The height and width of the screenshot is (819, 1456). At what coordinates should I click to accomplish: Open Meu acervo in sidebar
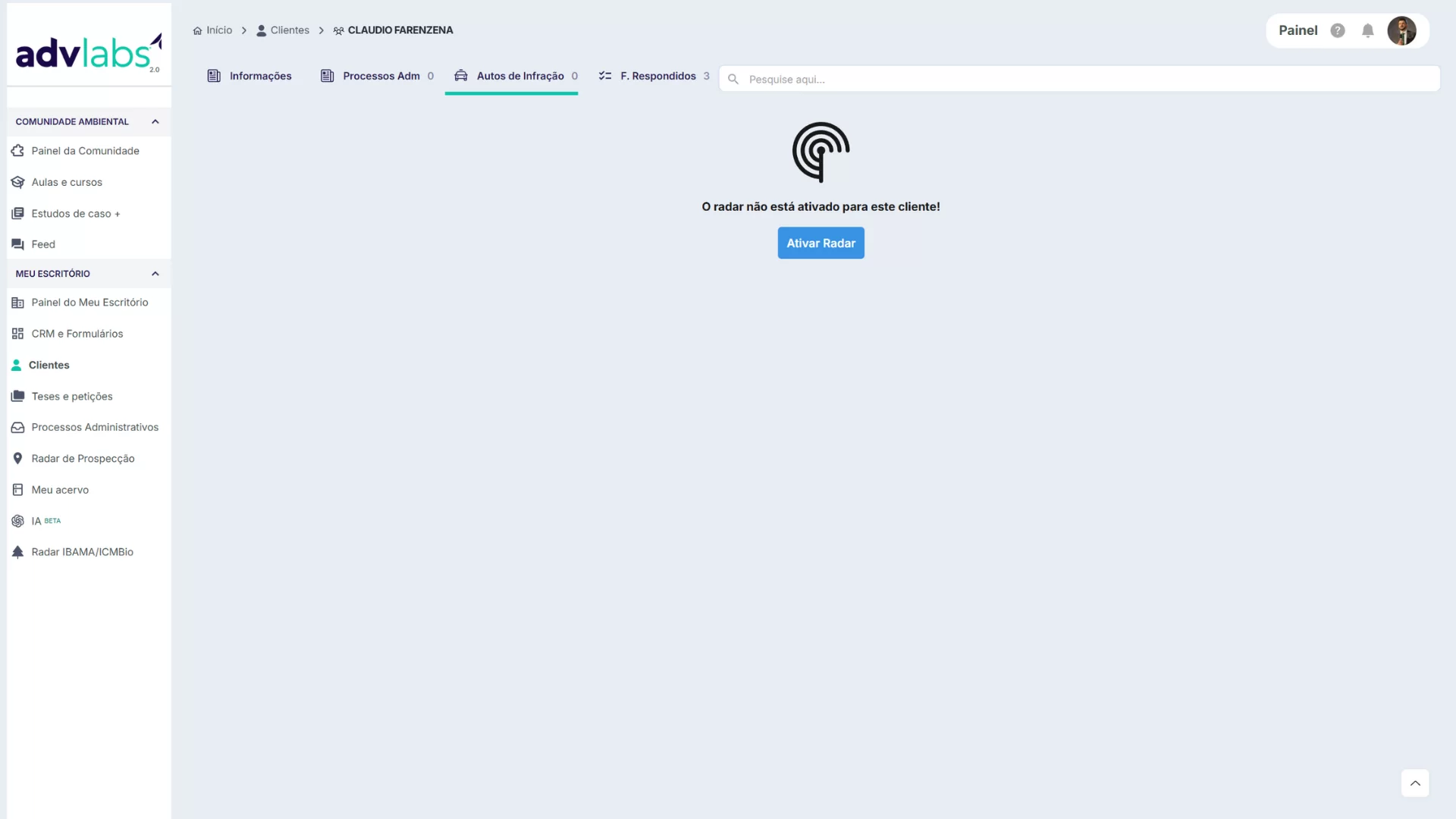point(60,490)
